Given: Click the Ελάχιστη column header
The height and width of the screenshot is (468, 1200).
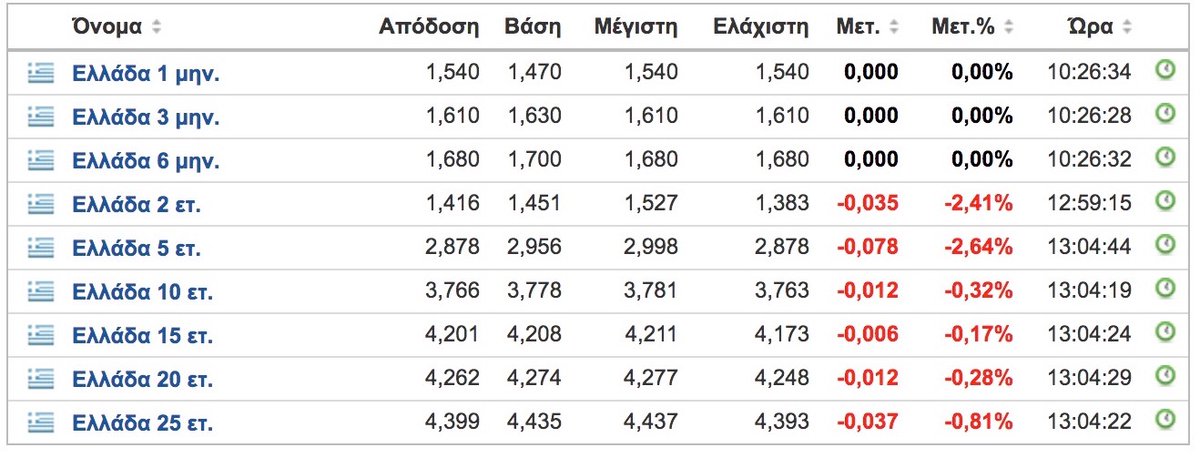Looking at the screenshot, I should 760,27.
